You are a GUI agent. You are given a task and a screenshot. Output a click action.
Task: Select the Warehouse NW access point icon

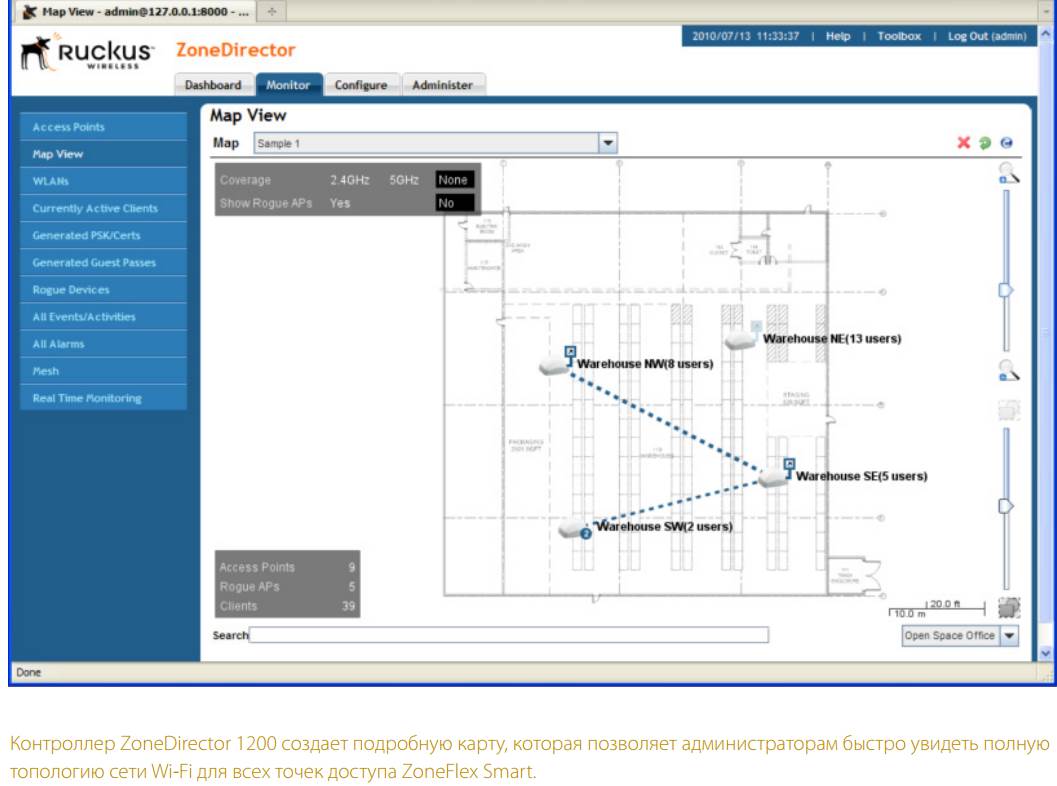553,365
